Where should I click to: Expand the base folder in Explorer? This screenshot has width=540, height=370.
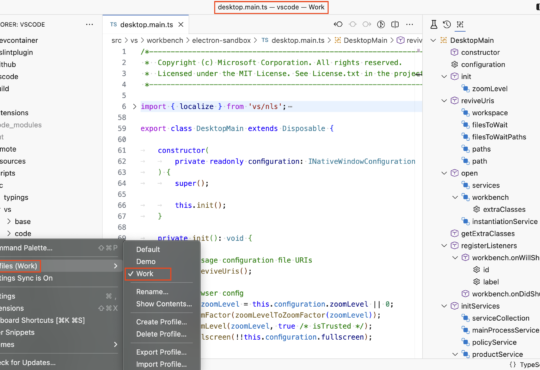9,222
